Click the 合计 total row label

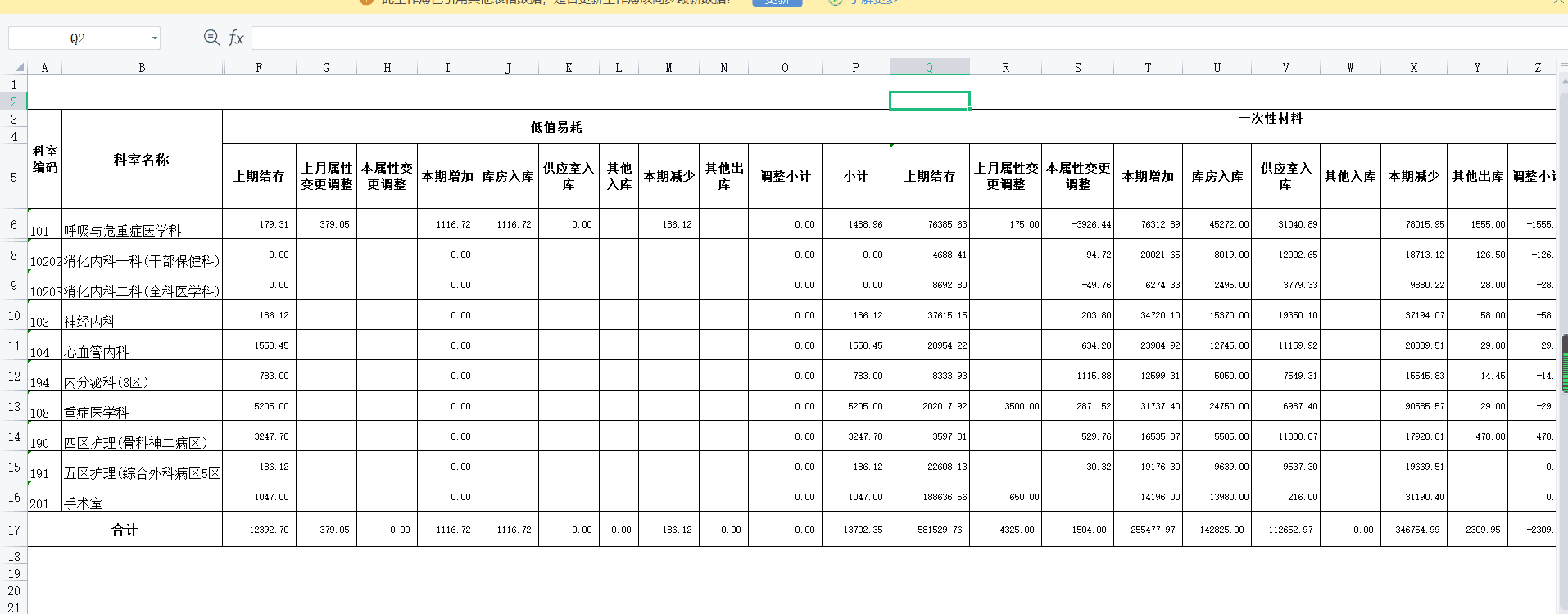click(125, 530)
